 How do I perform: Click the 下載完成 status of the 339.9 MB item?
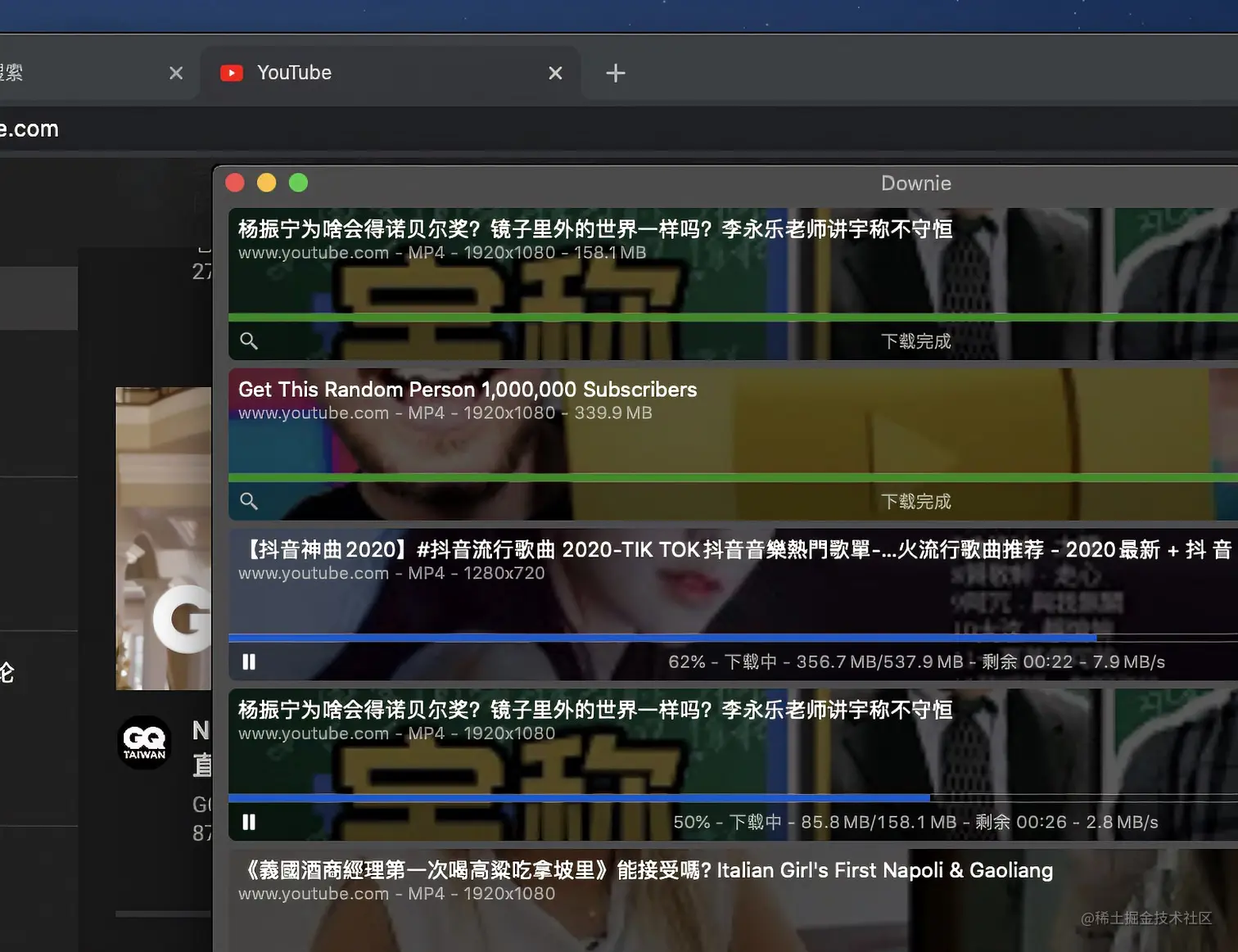click(x=916, y=502)
